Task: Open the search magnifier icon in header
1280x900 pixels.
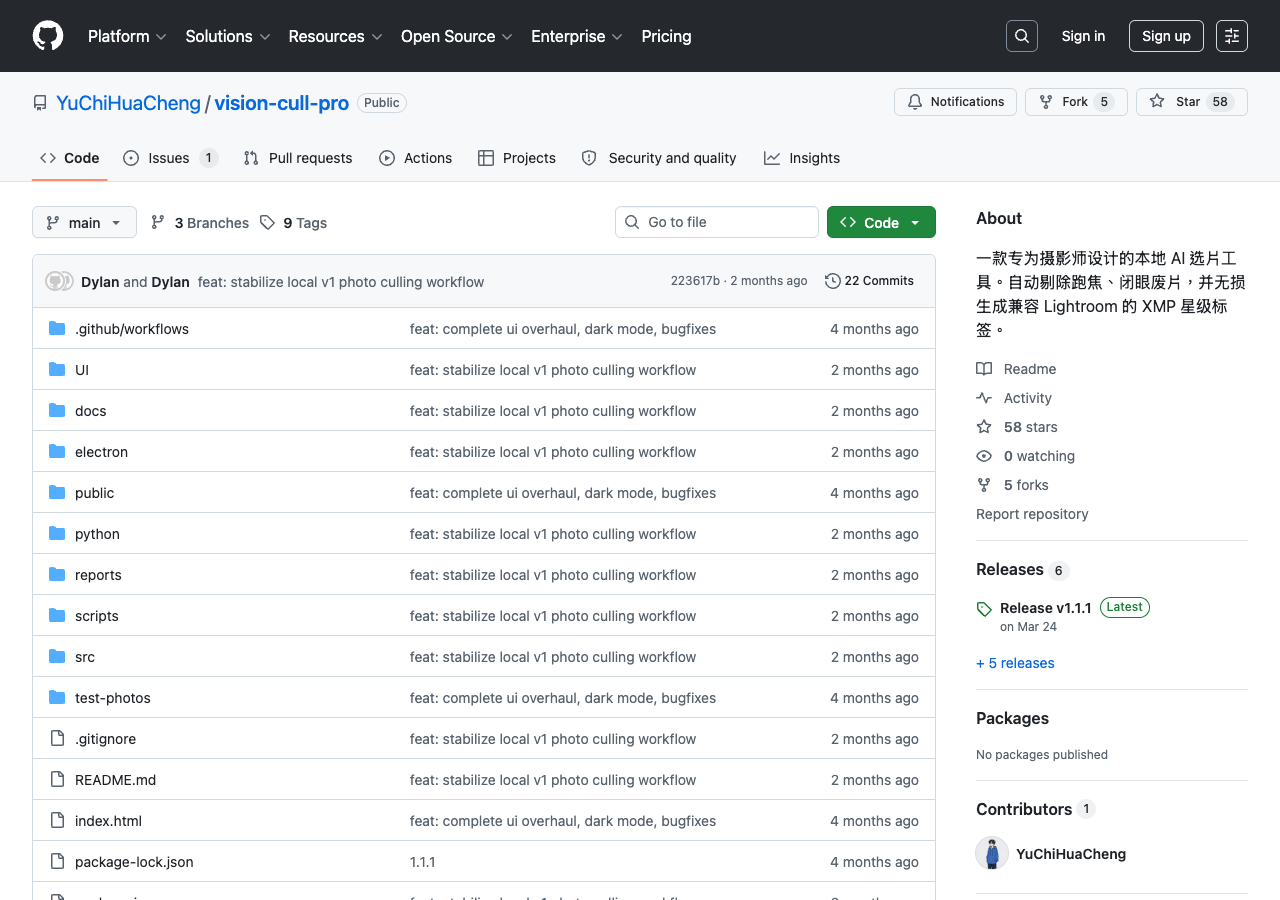Action: 1022,36
